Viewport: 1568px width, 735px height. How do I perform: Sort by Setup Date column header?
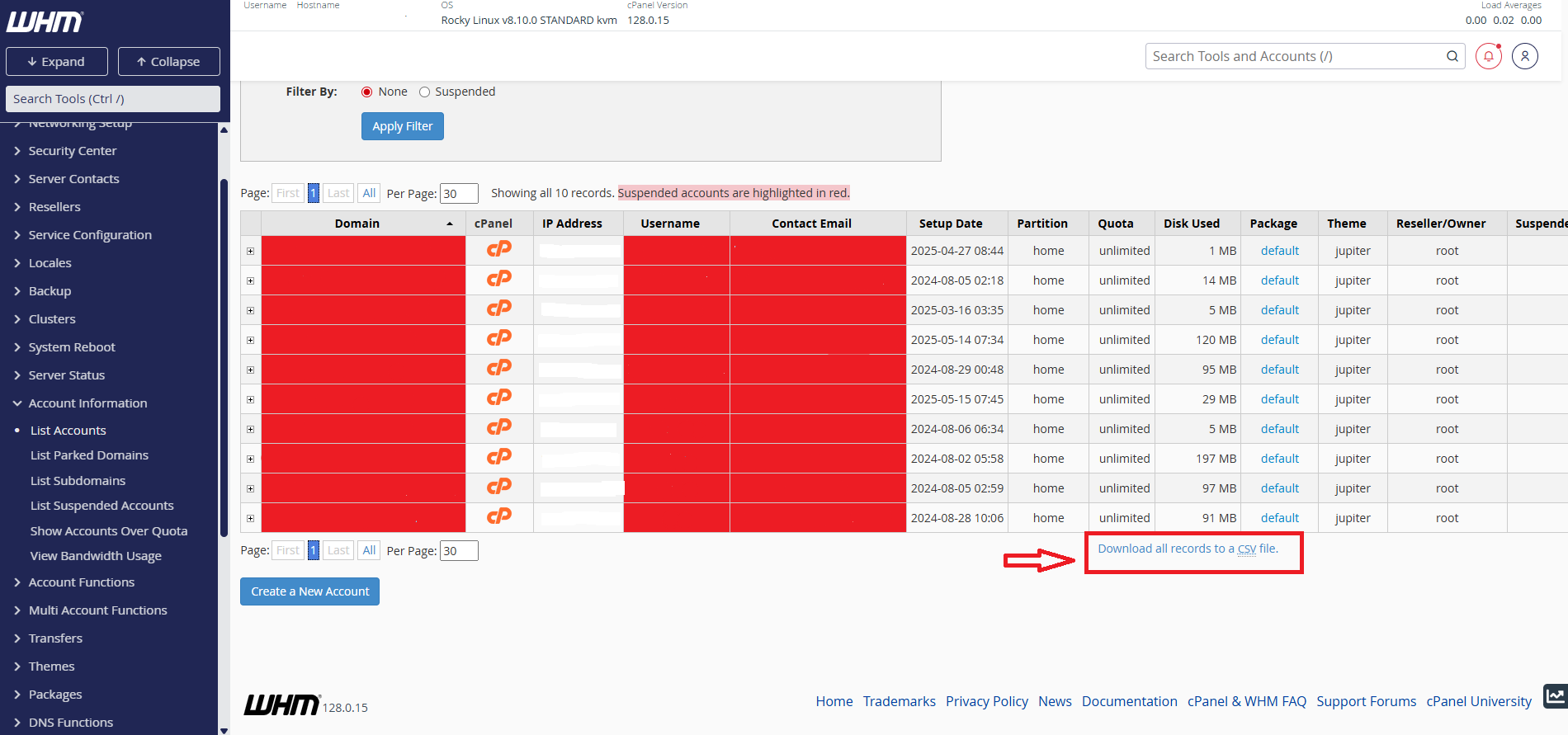click(951, 224)
